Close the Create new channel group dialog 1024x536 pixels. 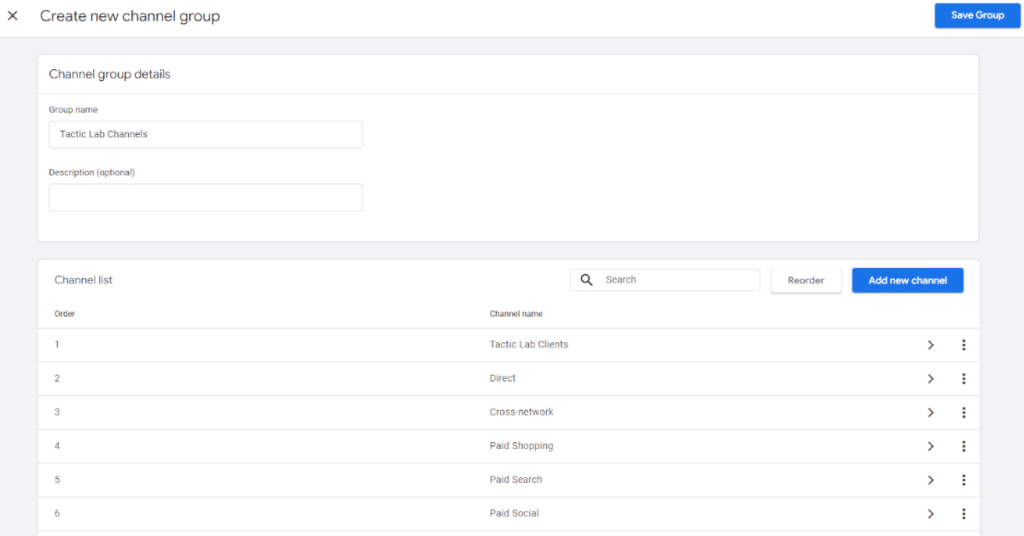[x=13, y=16]
